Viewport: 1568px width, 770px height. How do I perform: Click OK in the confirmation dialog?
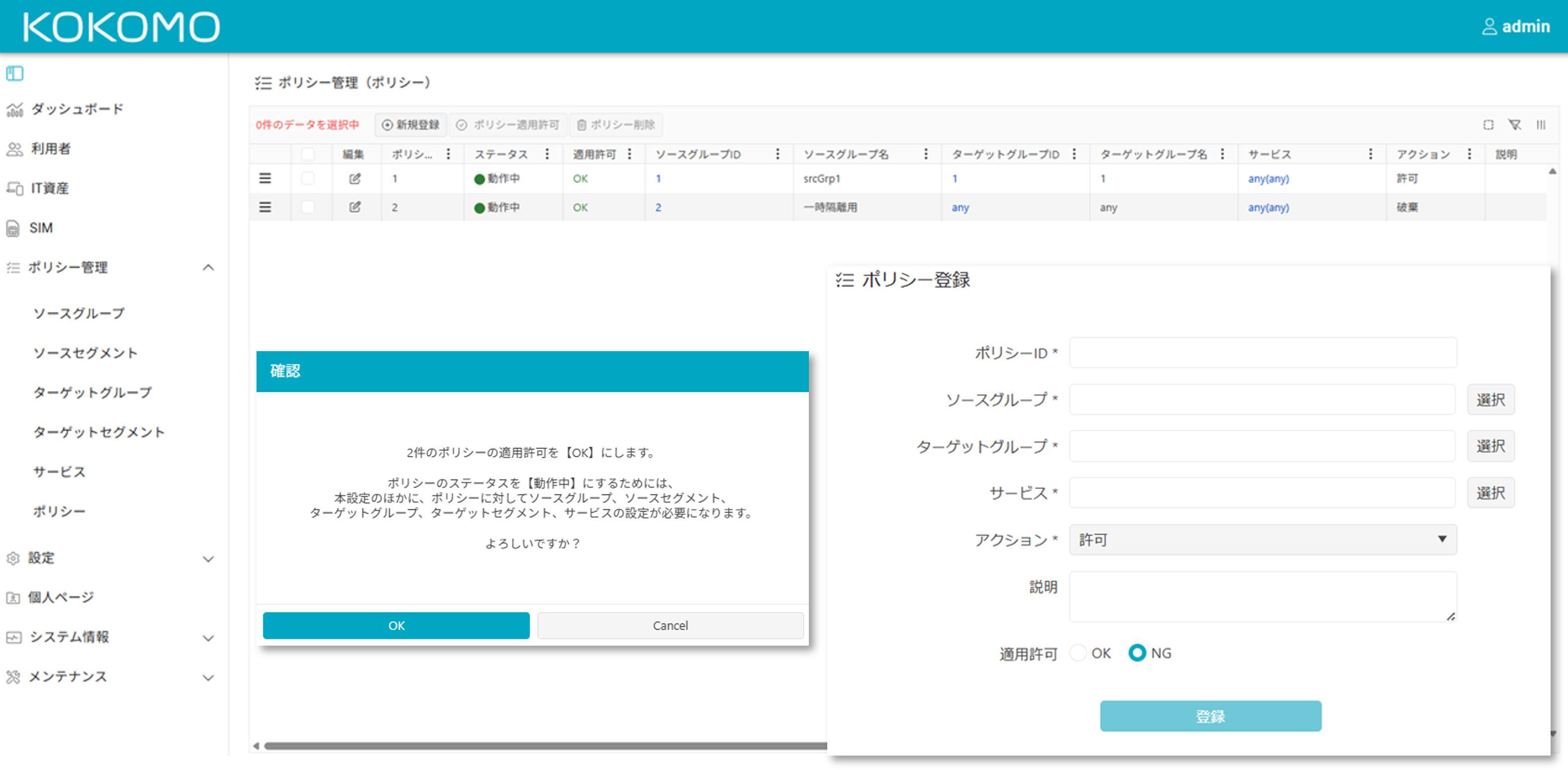coord(396,625)
